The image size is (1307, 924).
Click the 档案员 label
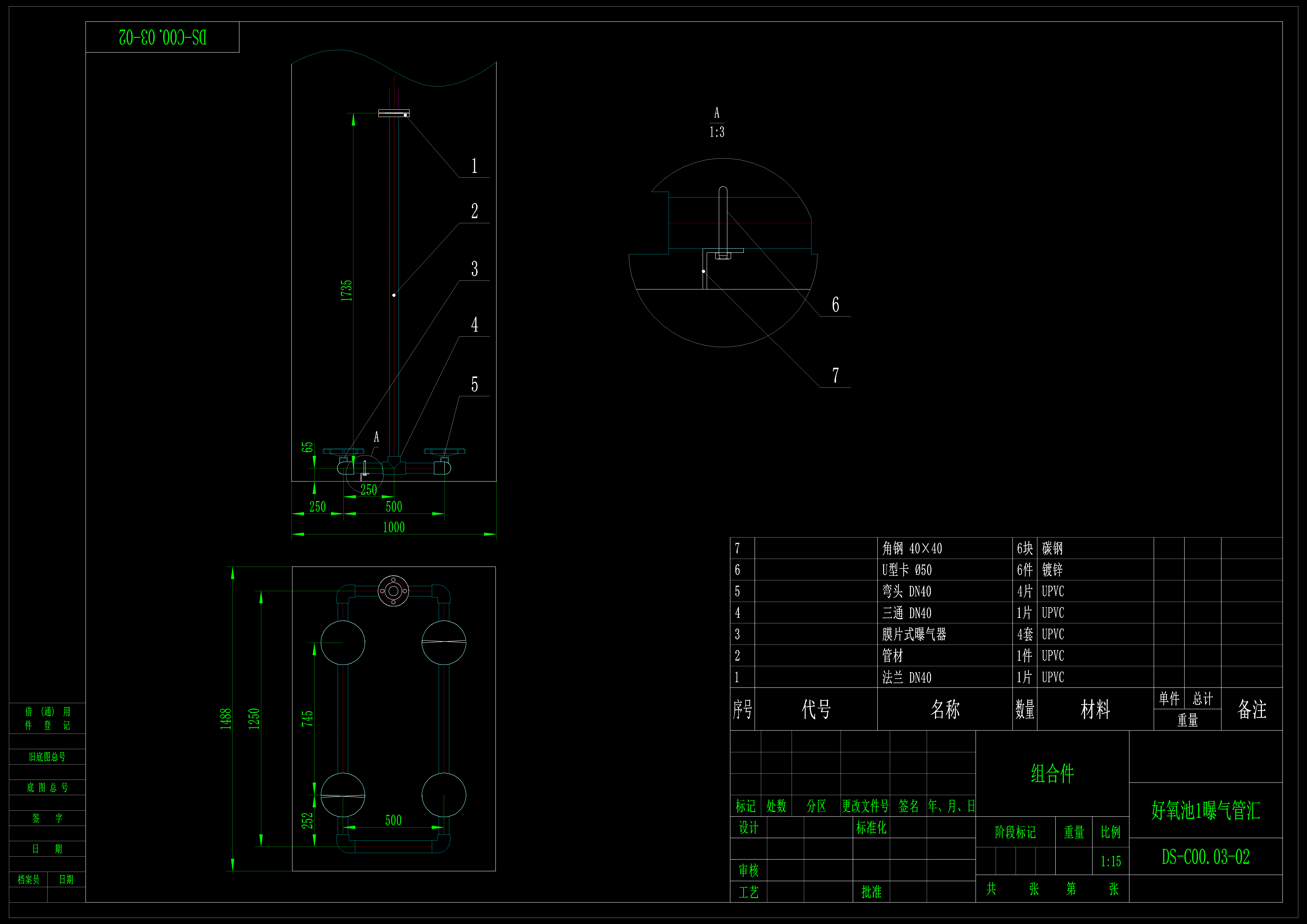(x=29, y=880)
